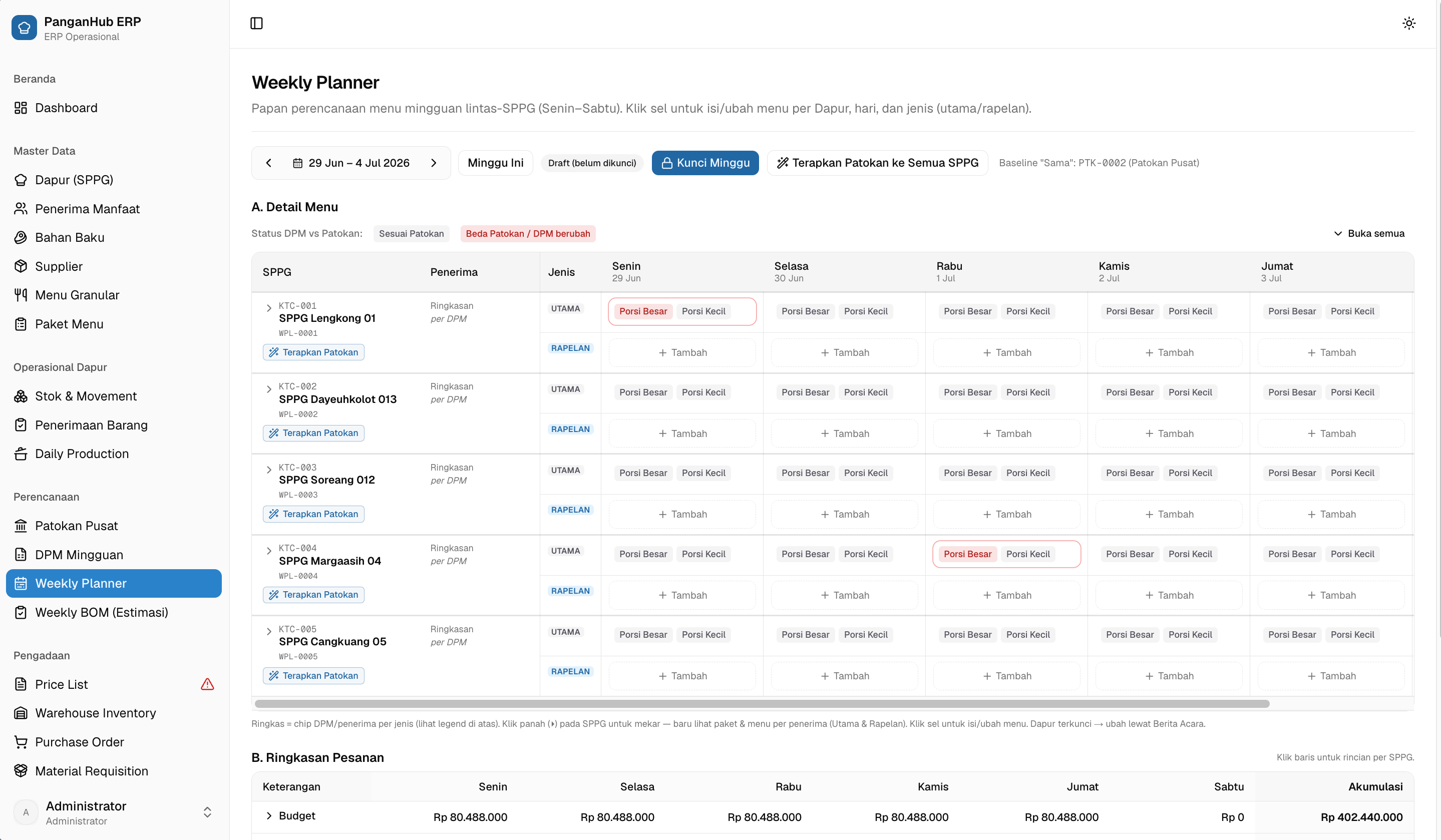Click the Weekly BOM (Estimasi) icon
This screenshot has width=1441, height=840.
pyautogui.click(x=21, y=612)
